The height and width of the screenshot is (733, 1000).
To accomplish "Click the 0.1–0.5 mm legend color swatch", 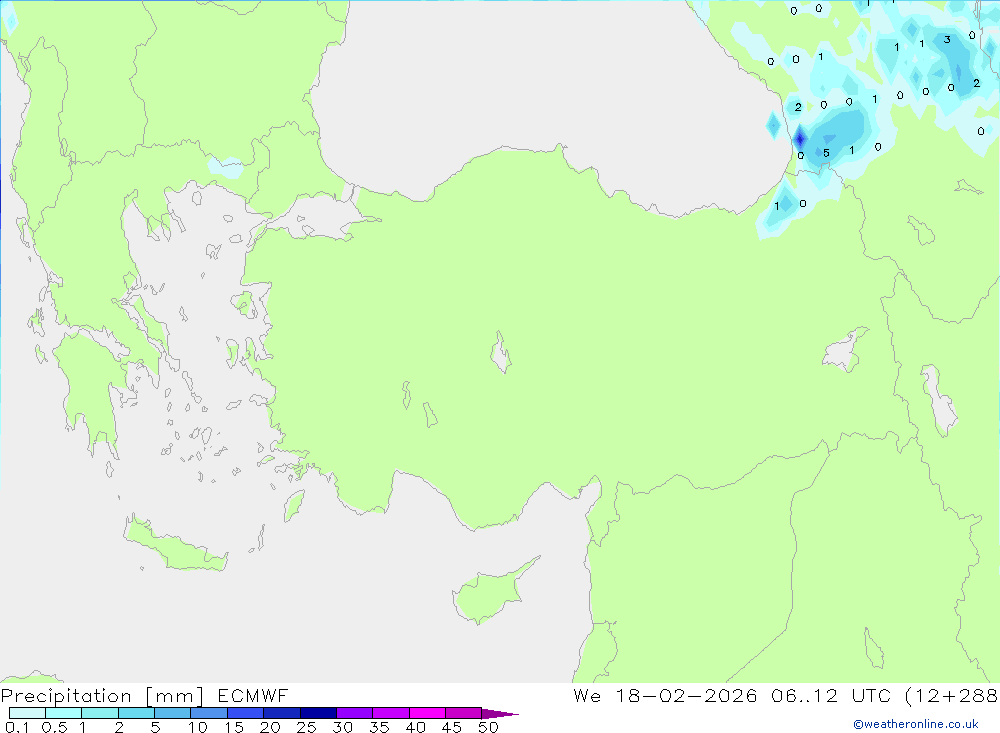I will point(27,713).
